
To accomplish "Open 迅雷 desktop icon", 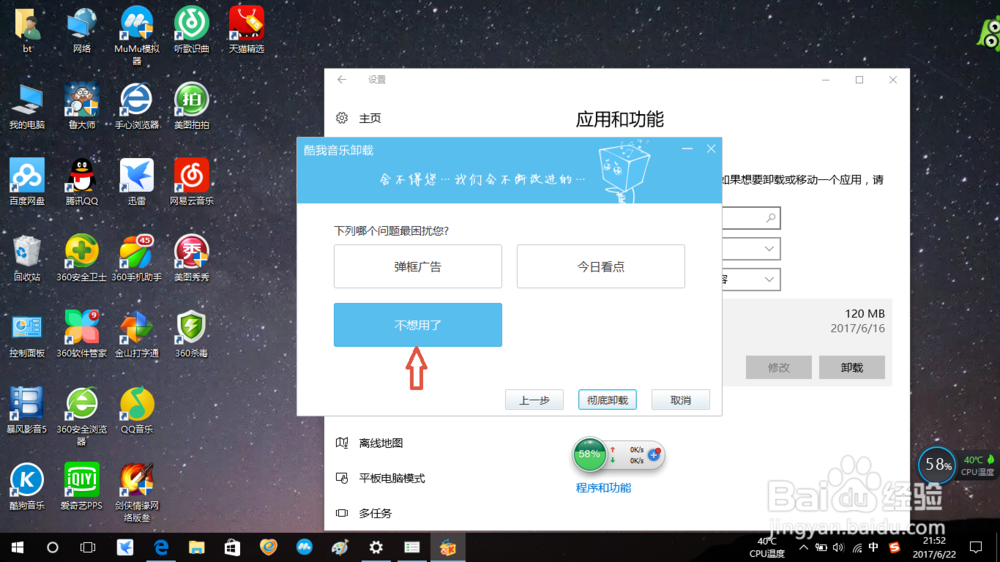I will pyautogui.click(x=136, y=181).
